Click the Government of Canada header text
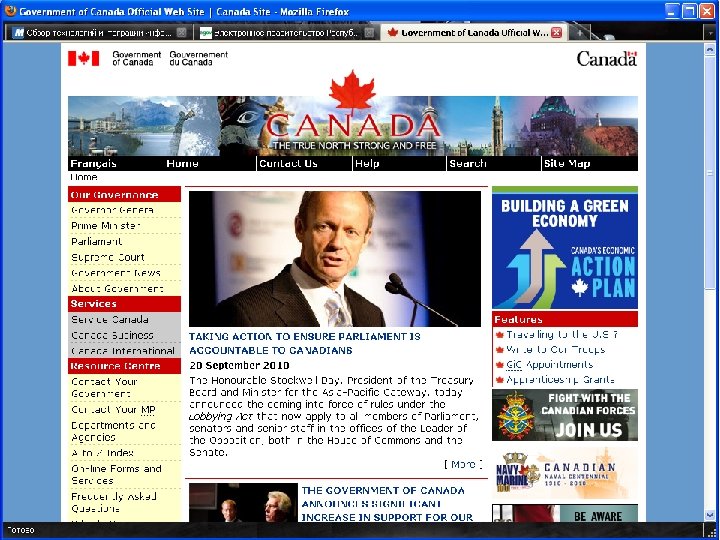Viewport: 720px width, 540px height. click(136, 58)
